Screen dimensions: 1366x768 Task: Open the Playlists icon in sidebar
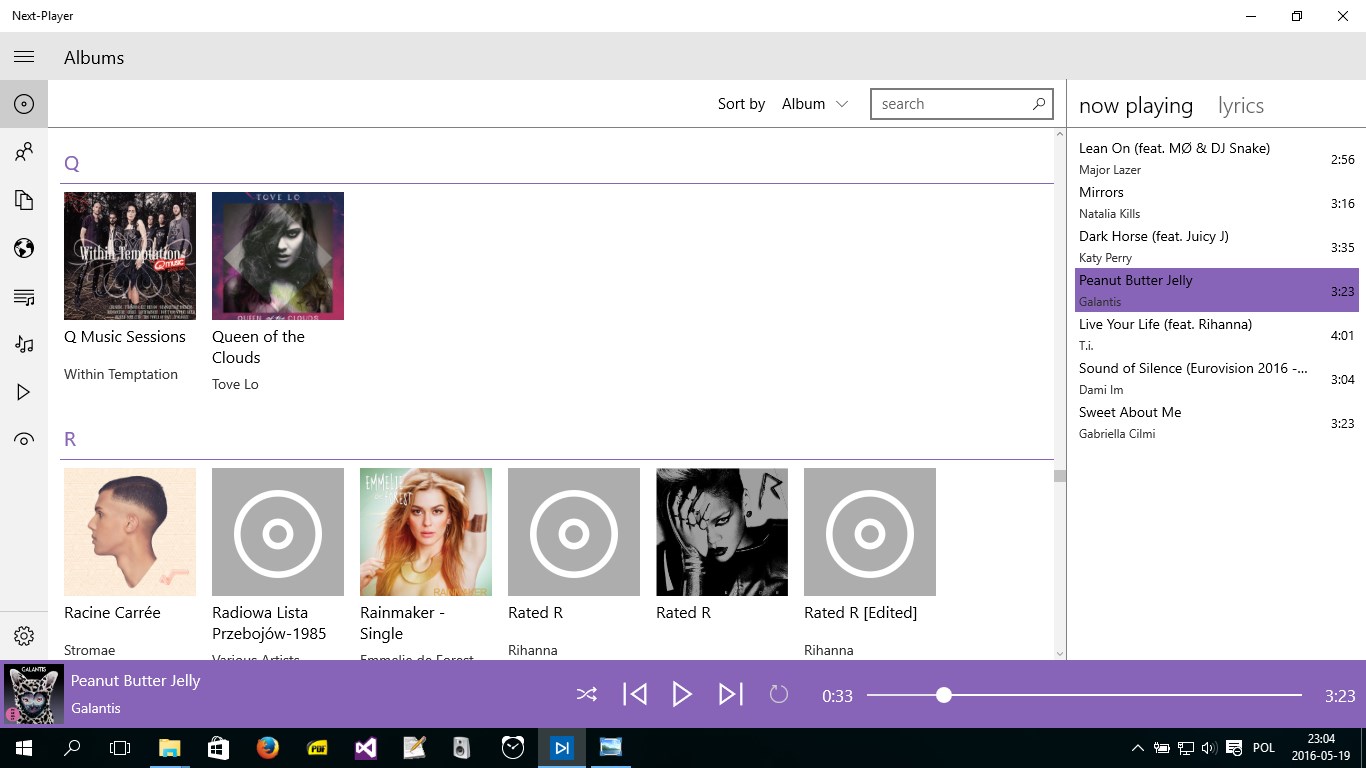[x=24, y=296]
